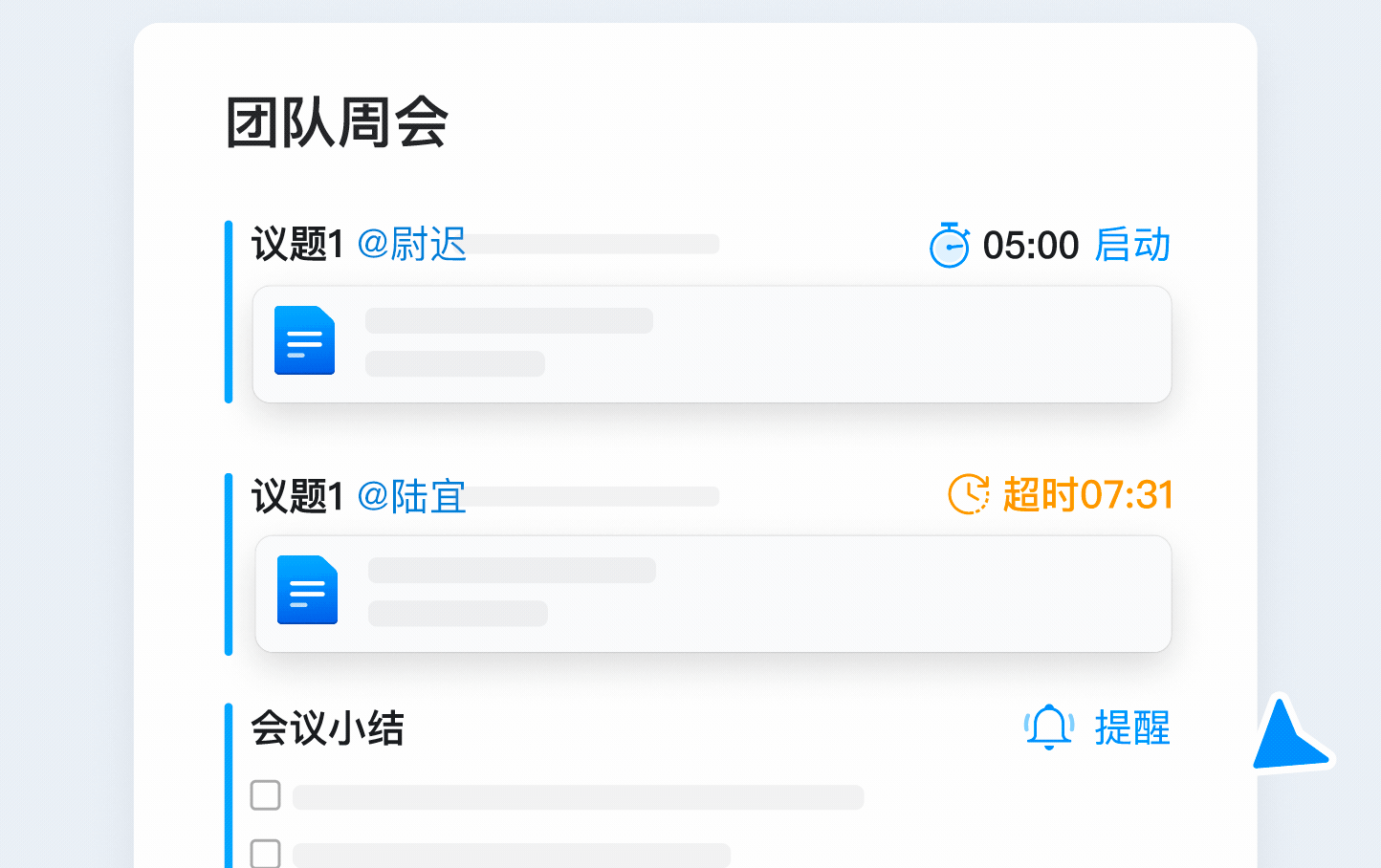
Task: Click the @陆宜 mention
Action: pos(411,496)
